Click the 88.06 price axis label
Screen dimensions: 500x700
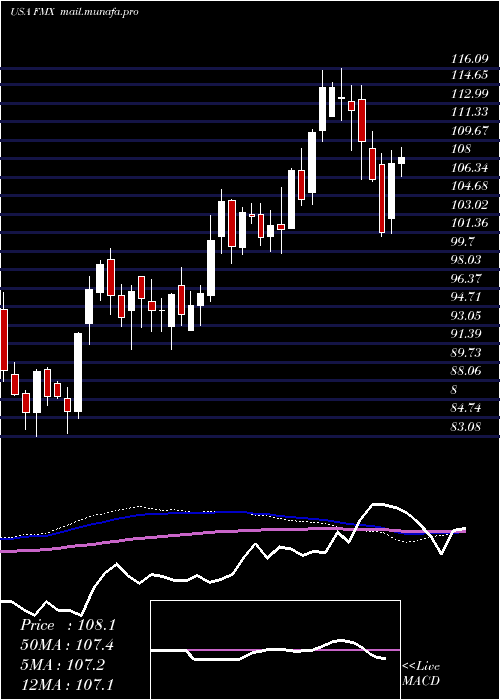click(466, 371)
